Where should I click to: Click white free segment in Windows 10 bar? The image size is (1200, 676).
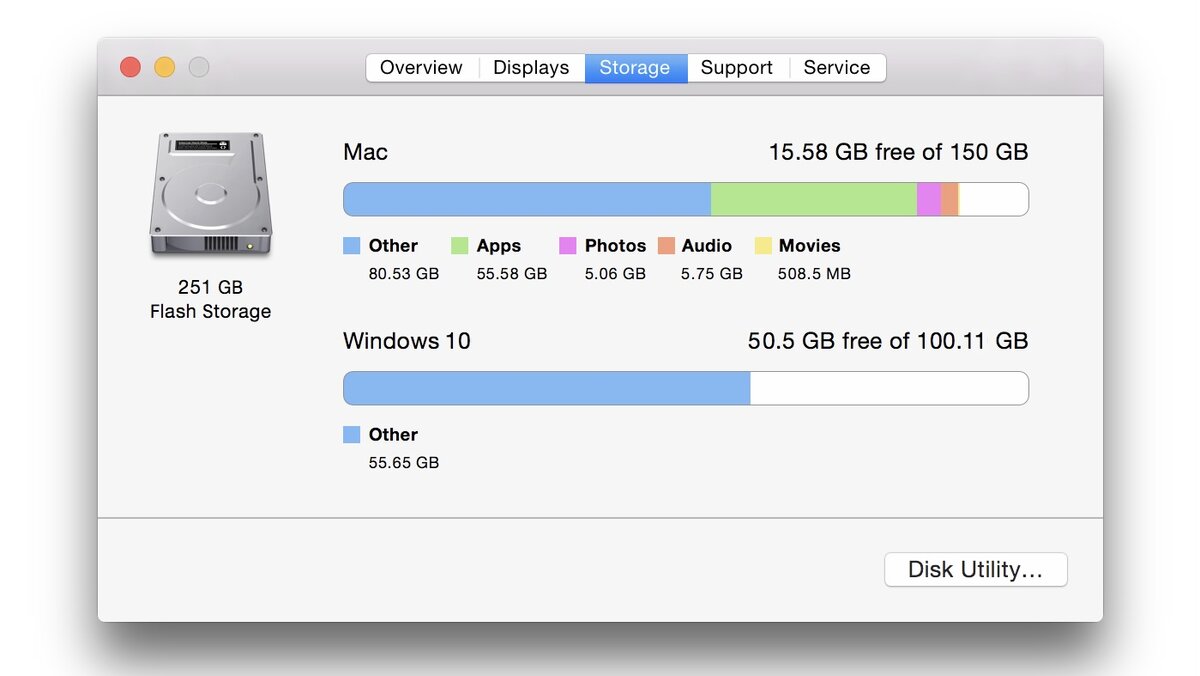(x=890, y=388)
